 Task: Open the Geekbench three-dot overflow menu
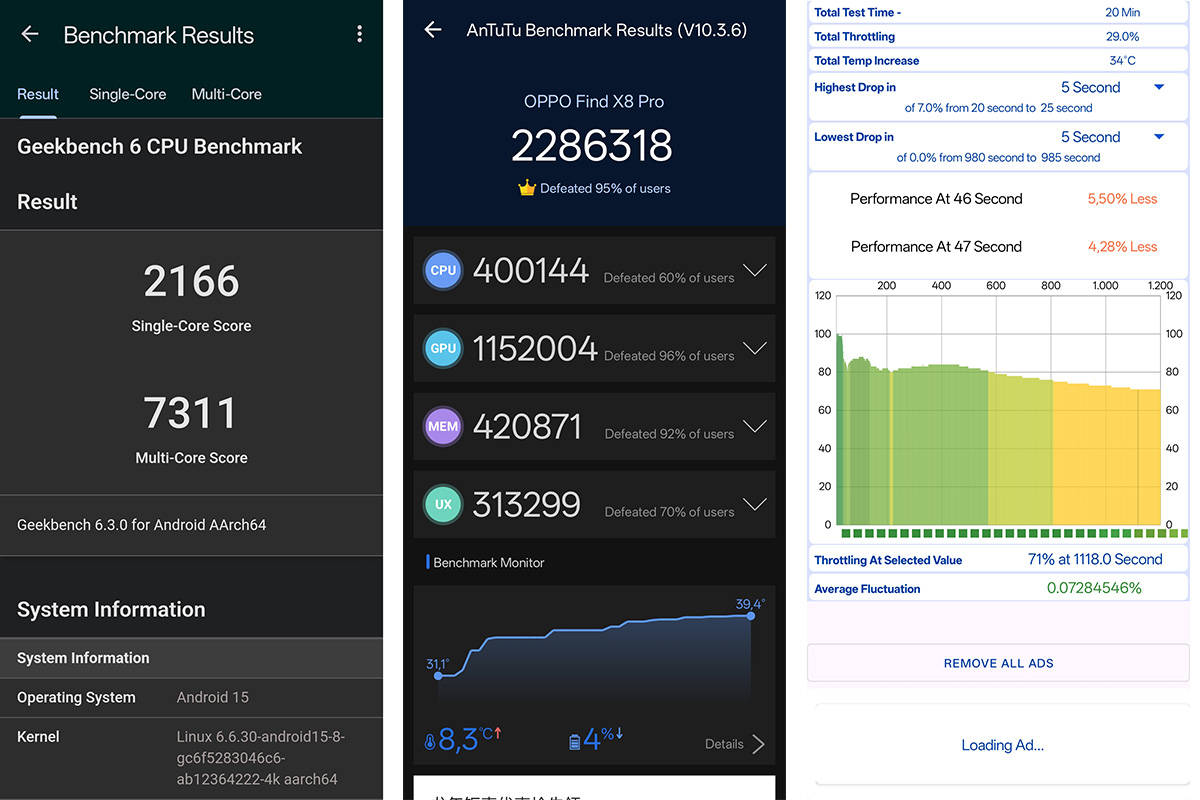click(359, 34)
